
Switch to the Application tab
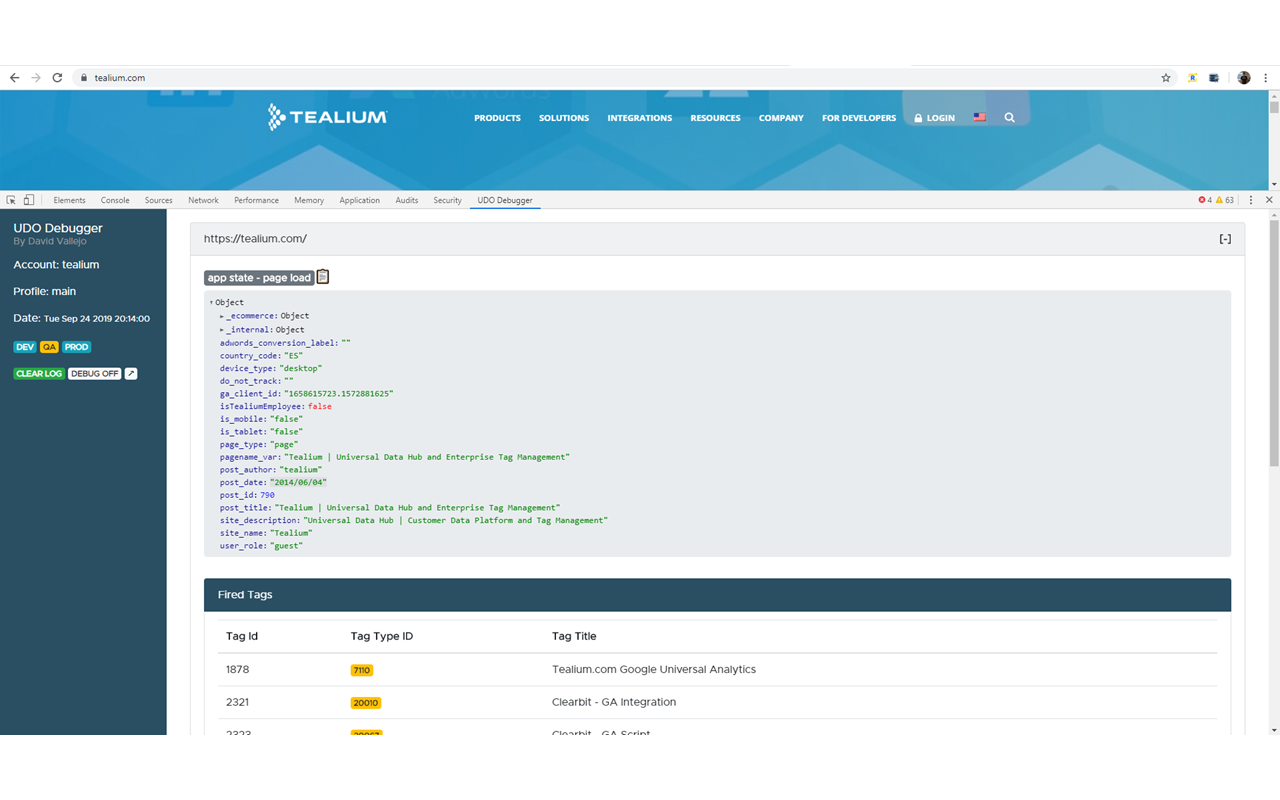[x=359, y=200]
